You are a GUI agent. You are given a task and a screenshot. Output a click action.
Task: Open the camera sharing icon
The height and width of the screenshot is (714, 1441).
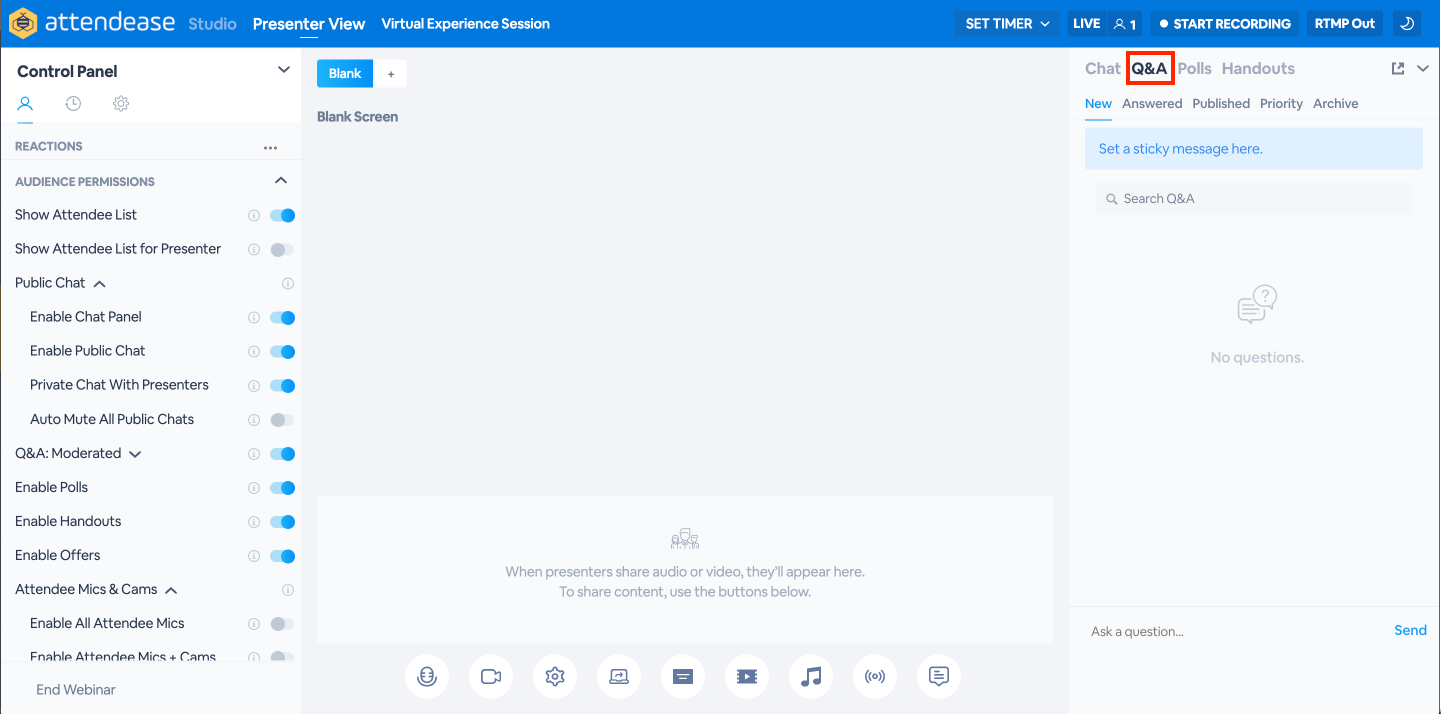coord(491,676)
